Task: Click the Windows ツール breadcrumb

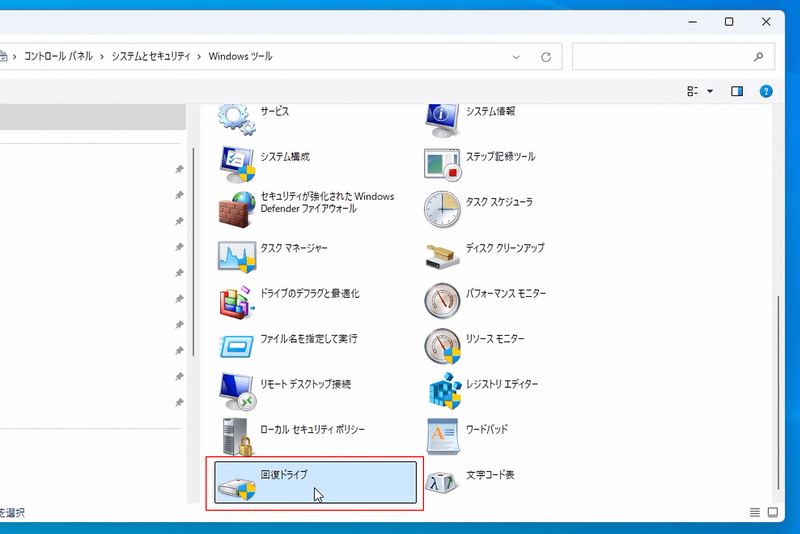Action: tap(240, 56)
